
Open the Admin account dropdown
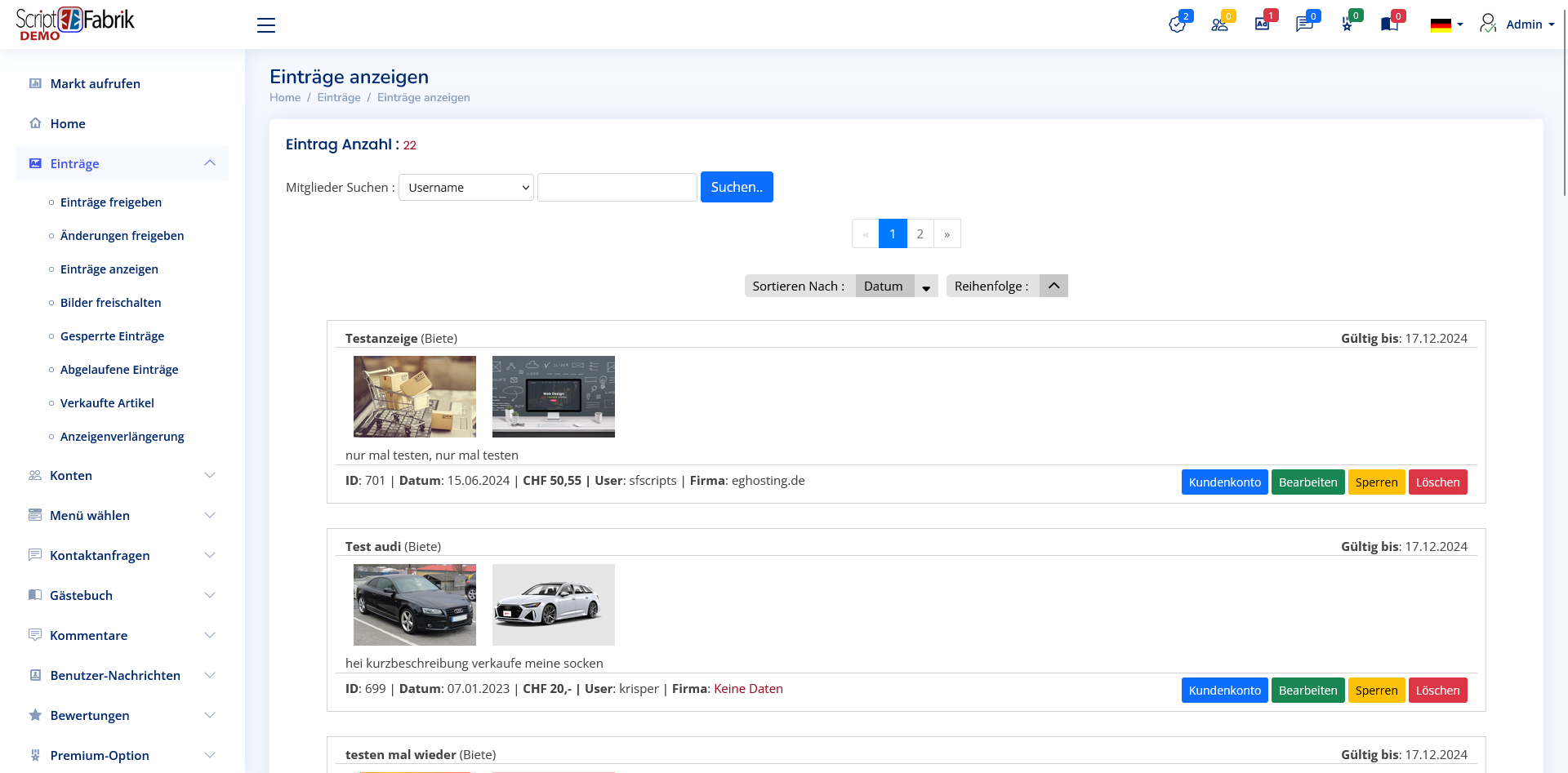click(1530, 24)
